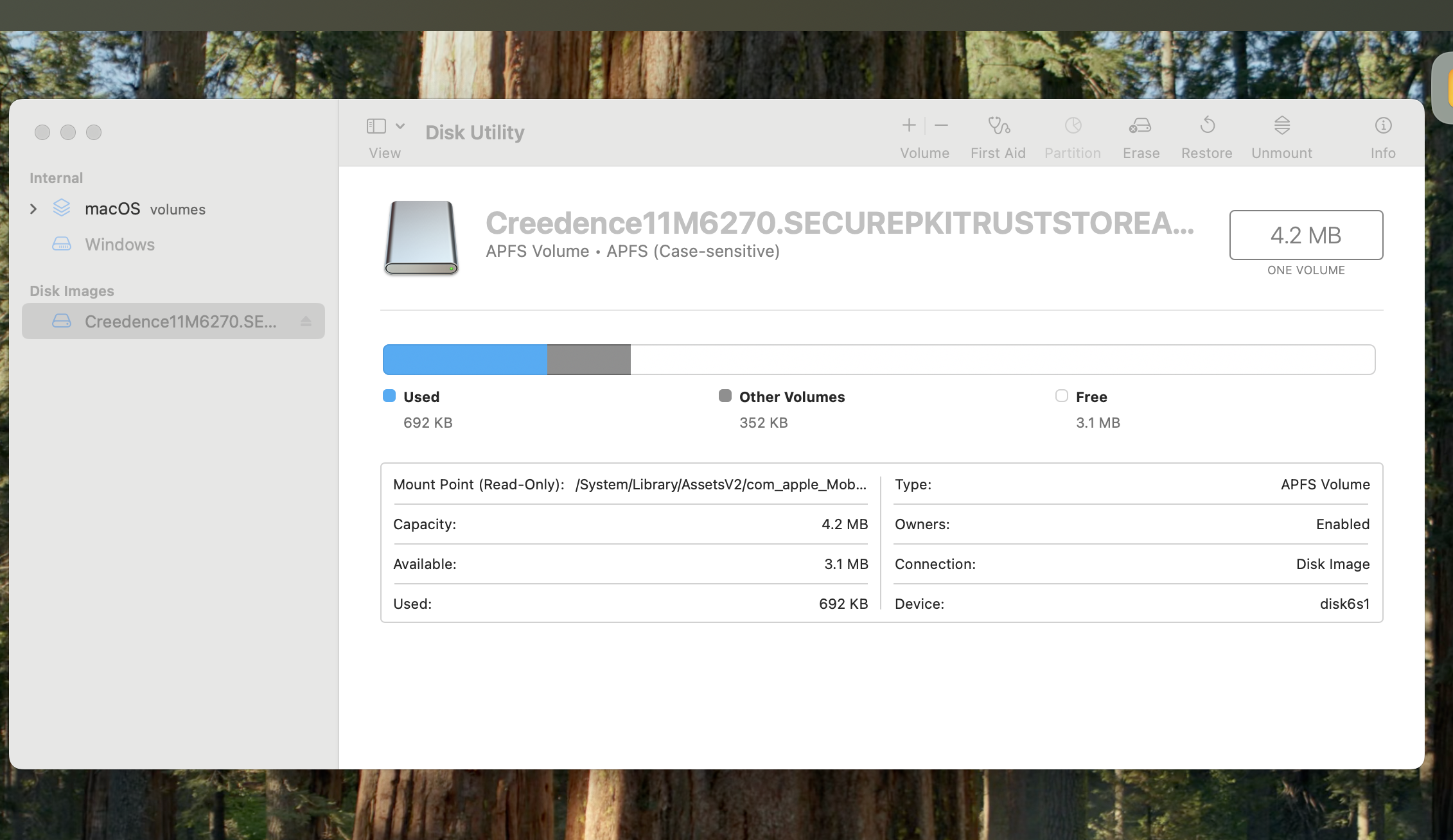Click the Erase toolbar icon
This screenshot has height=840, width=1453.
[x=1140, y=125]
